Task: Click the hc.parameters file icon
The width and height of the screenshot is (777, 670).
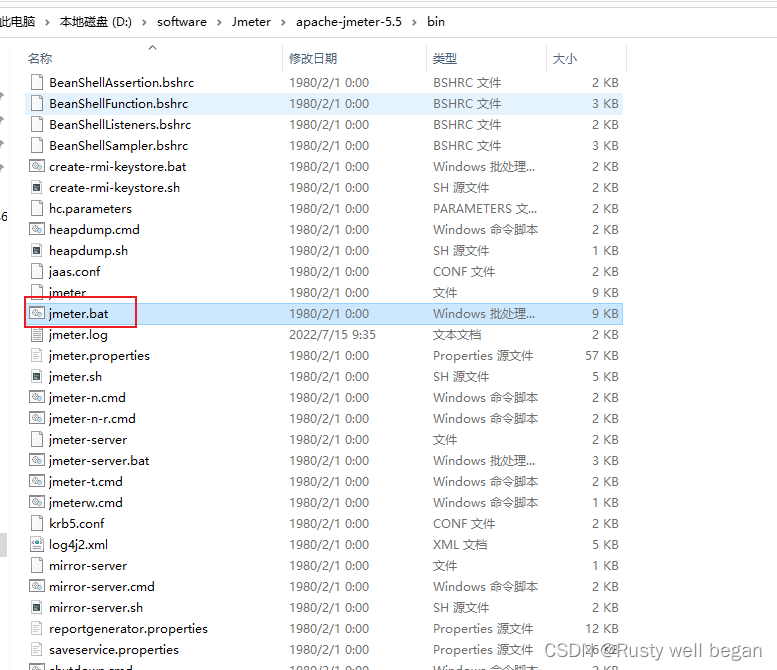Action: [37, 208]
